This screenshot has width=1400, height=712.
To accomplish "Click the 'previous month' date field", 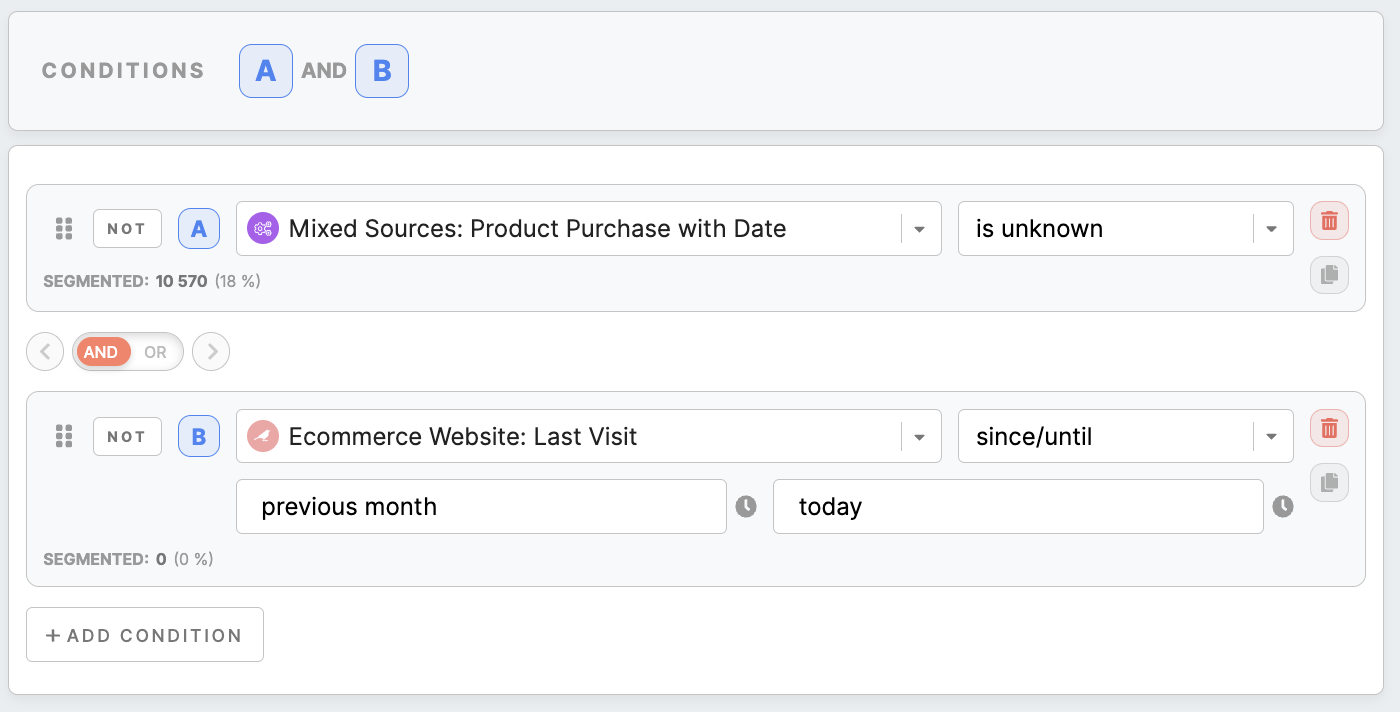I will pos(481,507).
